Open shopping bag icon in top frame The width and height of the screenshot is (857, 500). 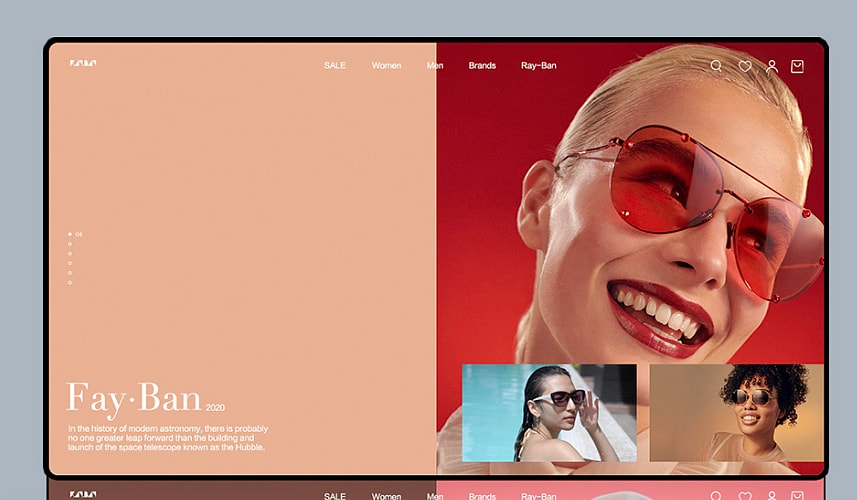point(797,66)
